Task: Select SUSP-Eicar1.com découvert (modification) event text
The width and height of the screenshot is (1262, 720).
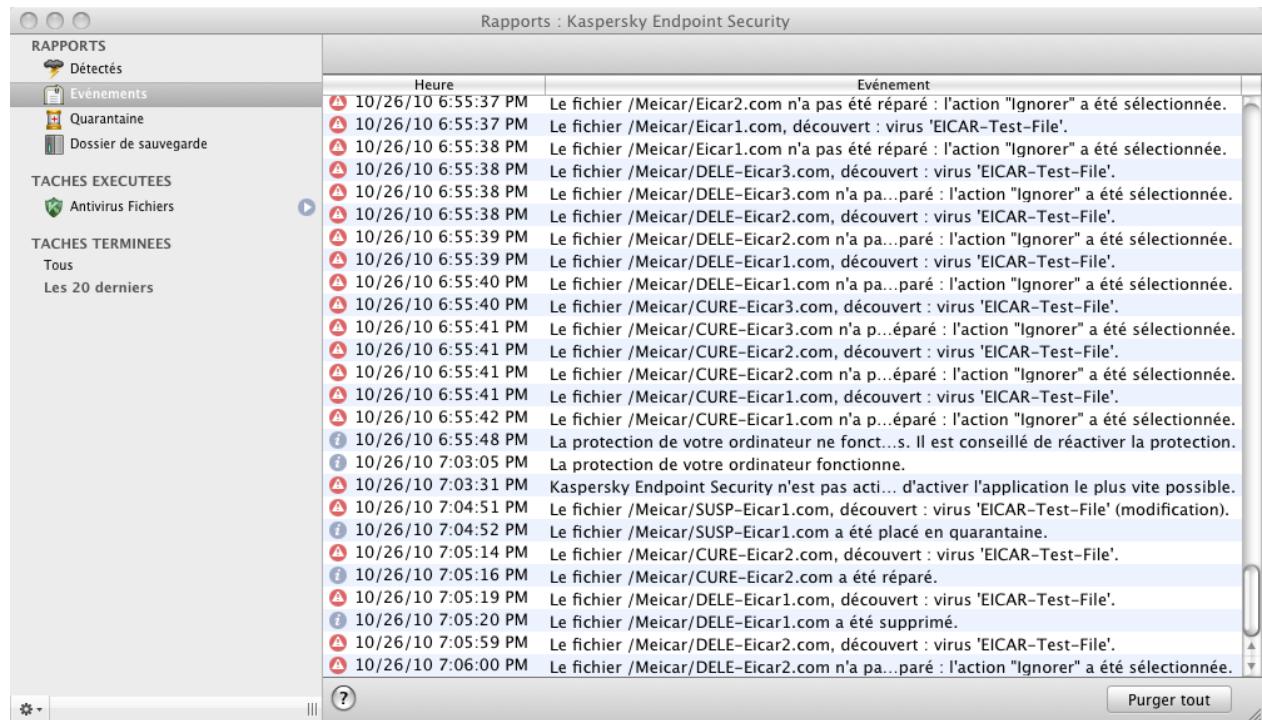Action: [x=889, y=509]
